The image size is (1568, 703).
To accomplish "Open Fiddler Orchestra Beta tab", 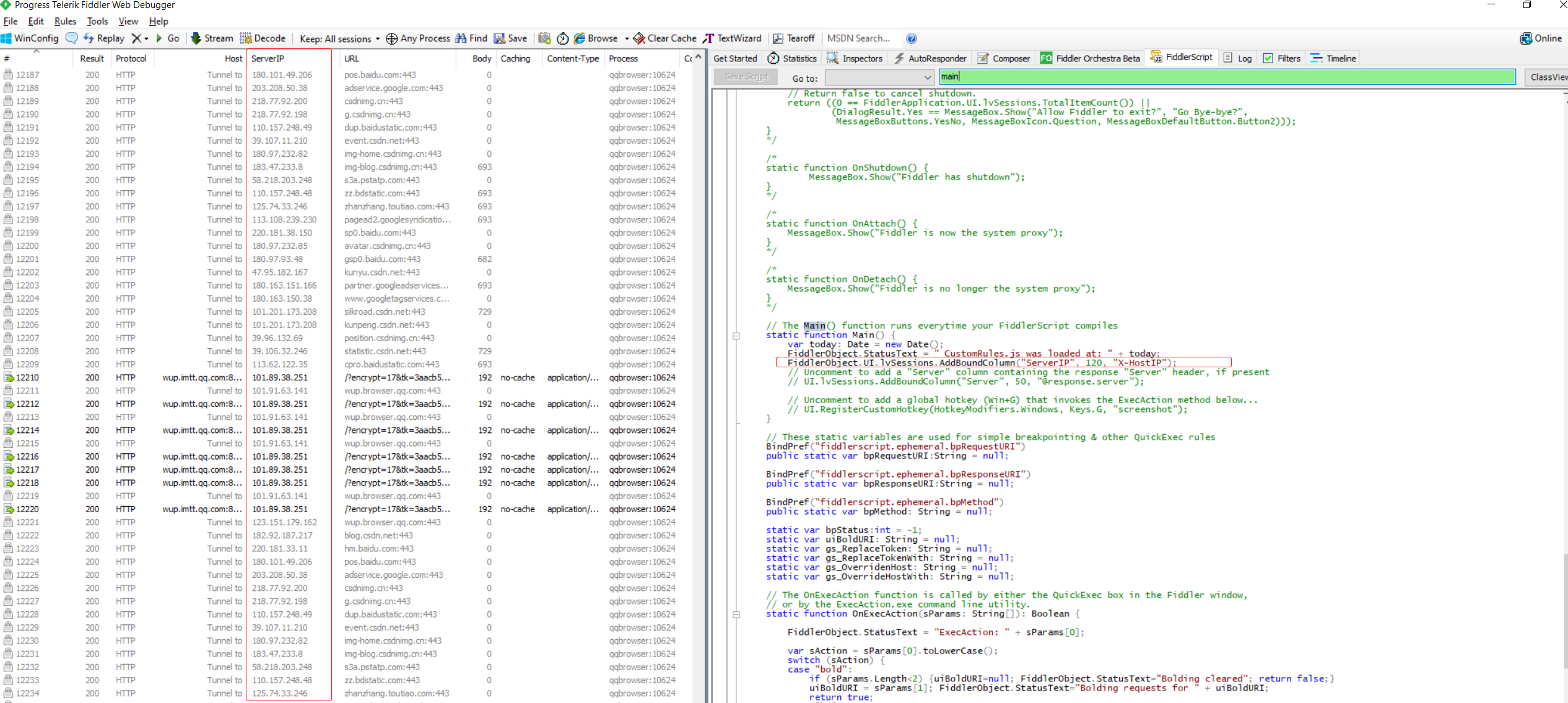I will (1090, 58).
